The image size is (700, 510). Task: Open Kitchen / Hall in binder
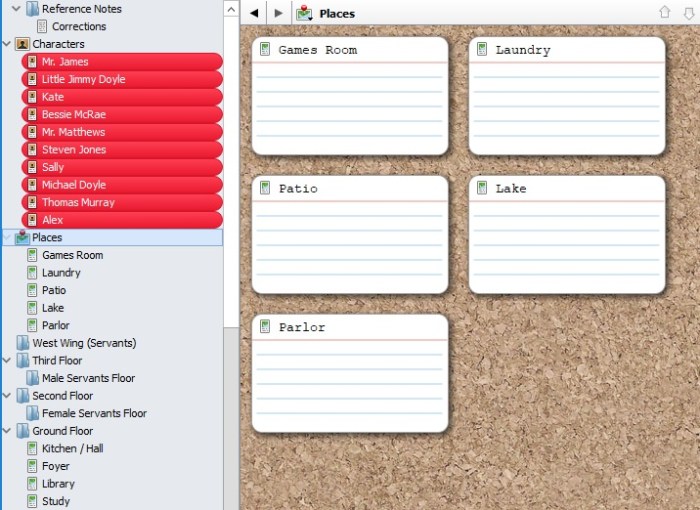[x=72, y=449]
